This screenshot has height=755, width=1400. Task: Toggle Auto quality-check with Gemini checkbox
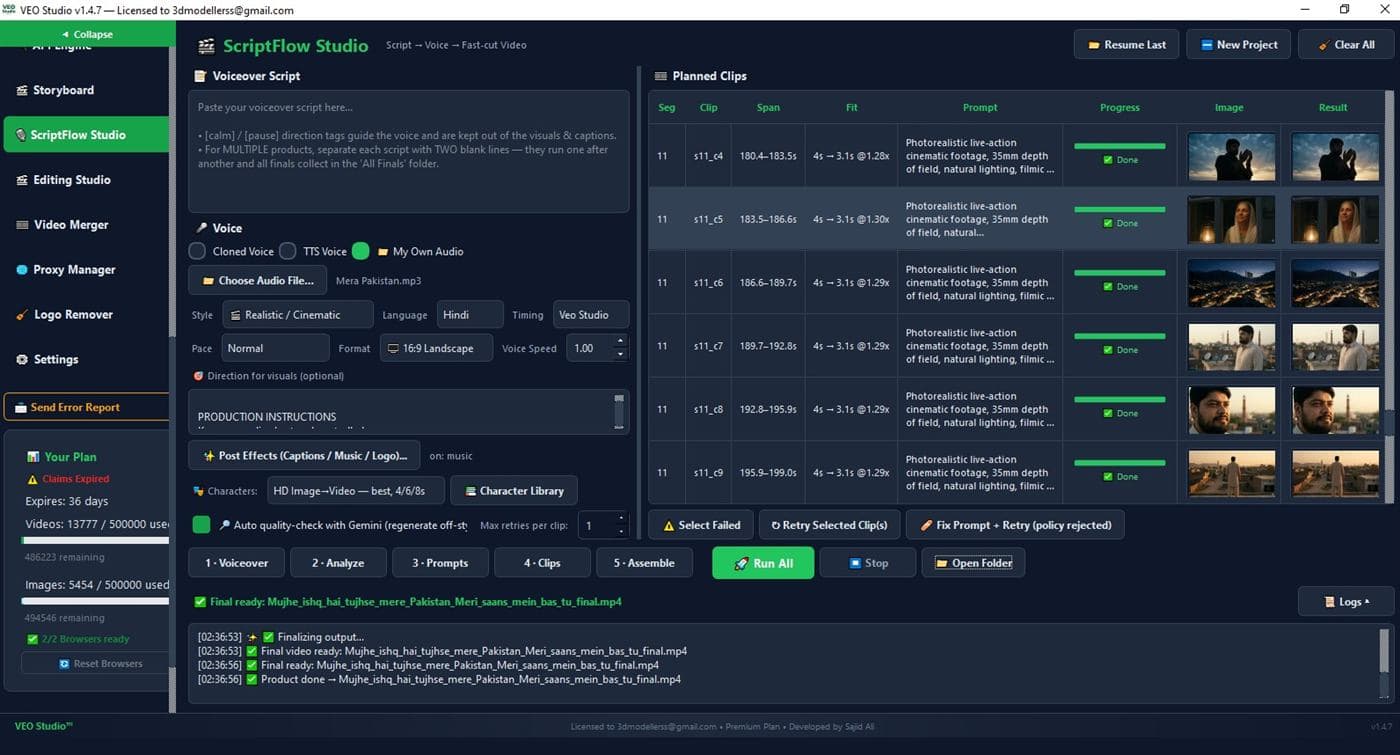pyautogui.click(x=201, y=525)
